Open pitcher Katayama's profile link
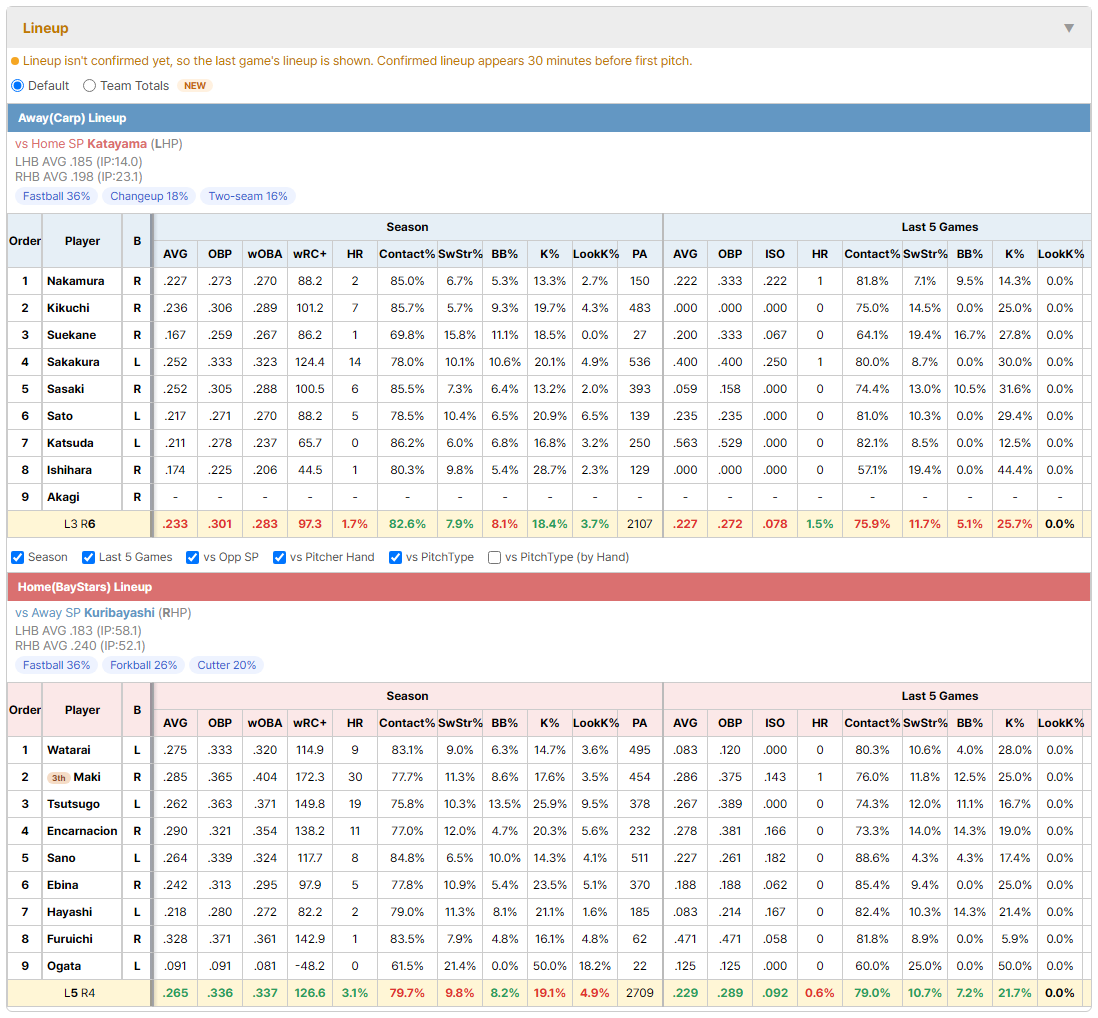Screen dimensions: 1098x1018 [x=117, y=144]
